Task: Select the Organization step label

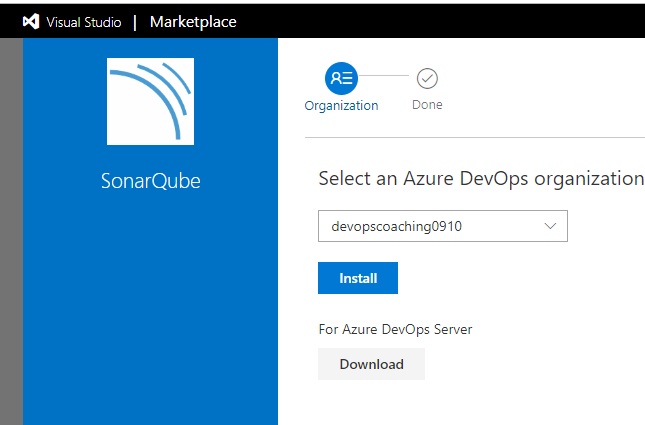Action: point(341,105)
